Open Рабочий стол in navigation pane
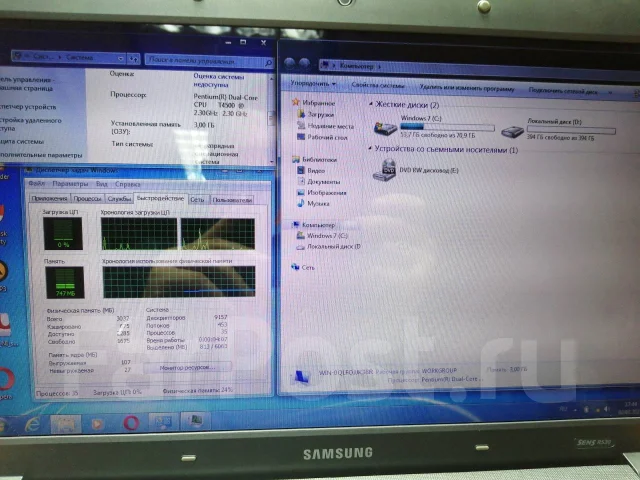This screenshot has width=640, height=480. pyautogui.click(x=322, y=137)
